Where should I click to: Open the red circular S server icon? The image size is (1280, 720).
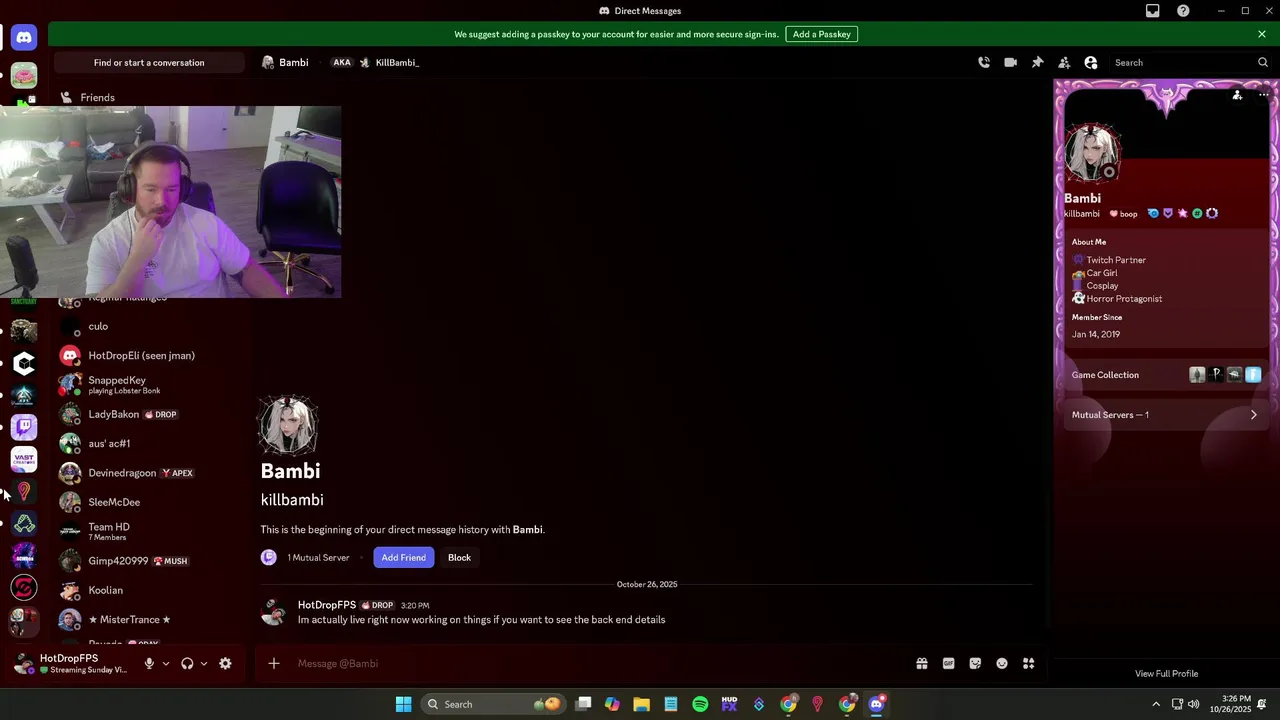[x=24, y=587]
